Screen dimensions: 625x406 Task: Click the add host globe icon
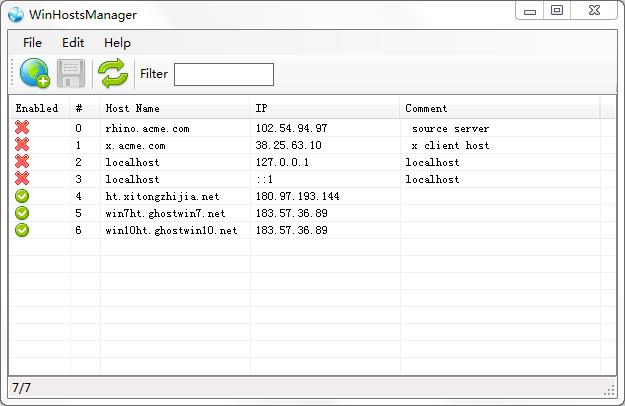[34, 73]
